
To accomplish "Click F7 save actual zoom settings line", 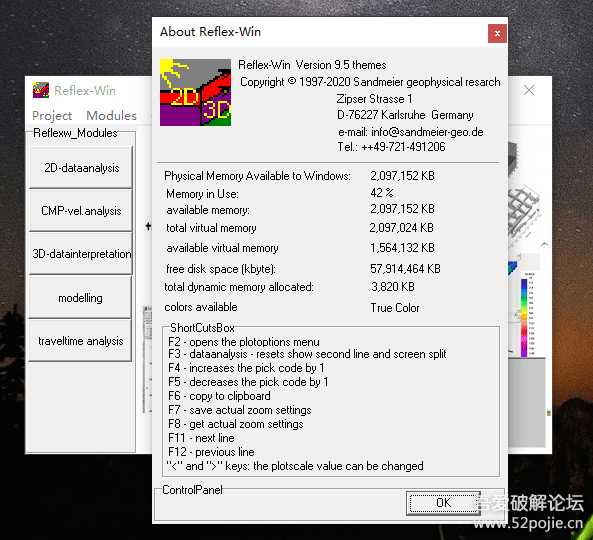I will [240, 410].
